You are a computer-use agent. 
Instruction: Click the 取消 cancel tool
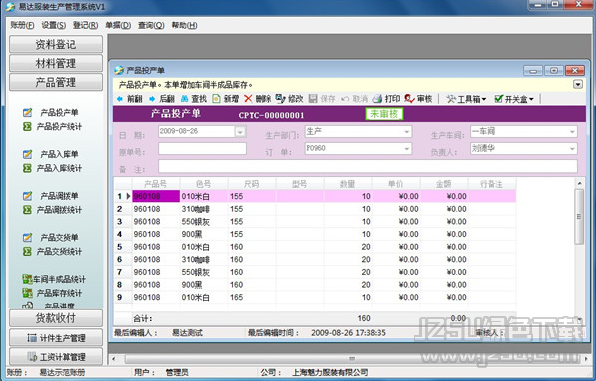click(x=354, y=99)
